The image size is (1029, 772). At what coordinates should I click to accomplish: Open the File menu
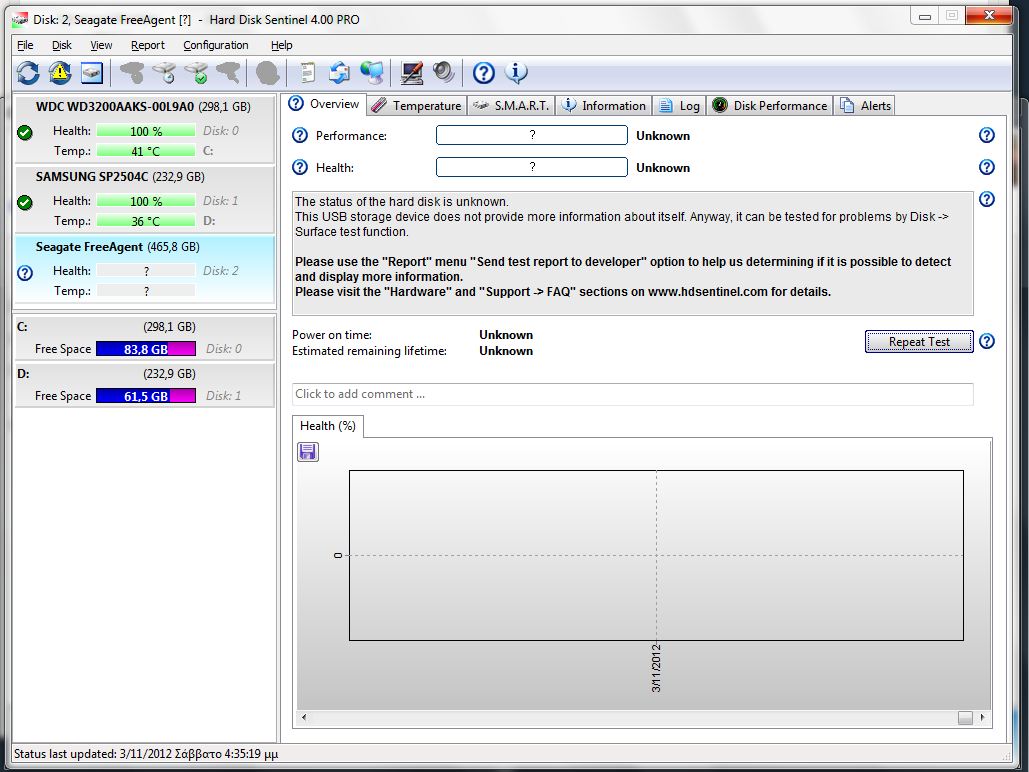click(25, 45)
